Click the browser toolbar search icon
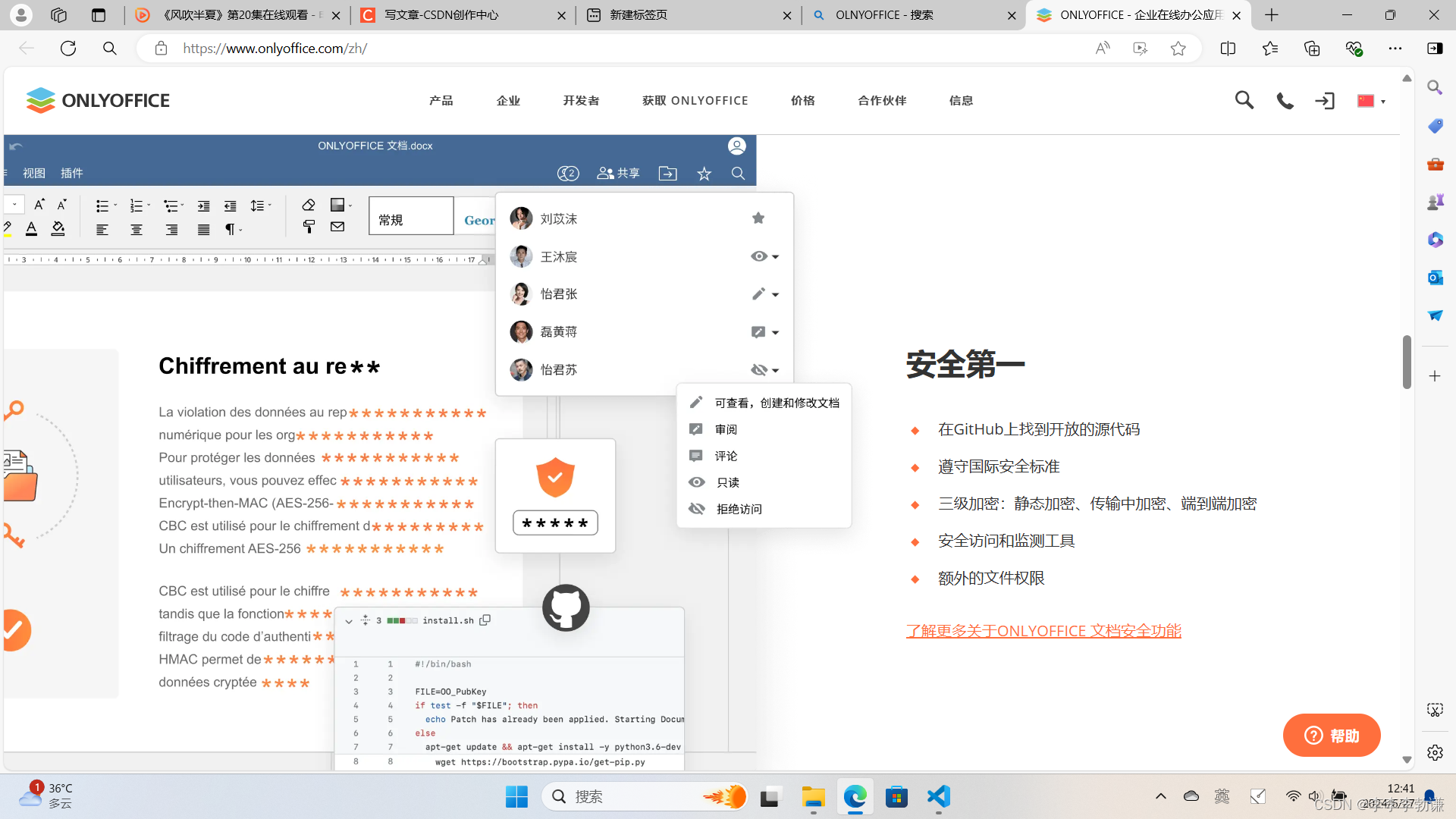Viewport: 1456px width, 819px height. pyautogui.click(x=110, y=49)
